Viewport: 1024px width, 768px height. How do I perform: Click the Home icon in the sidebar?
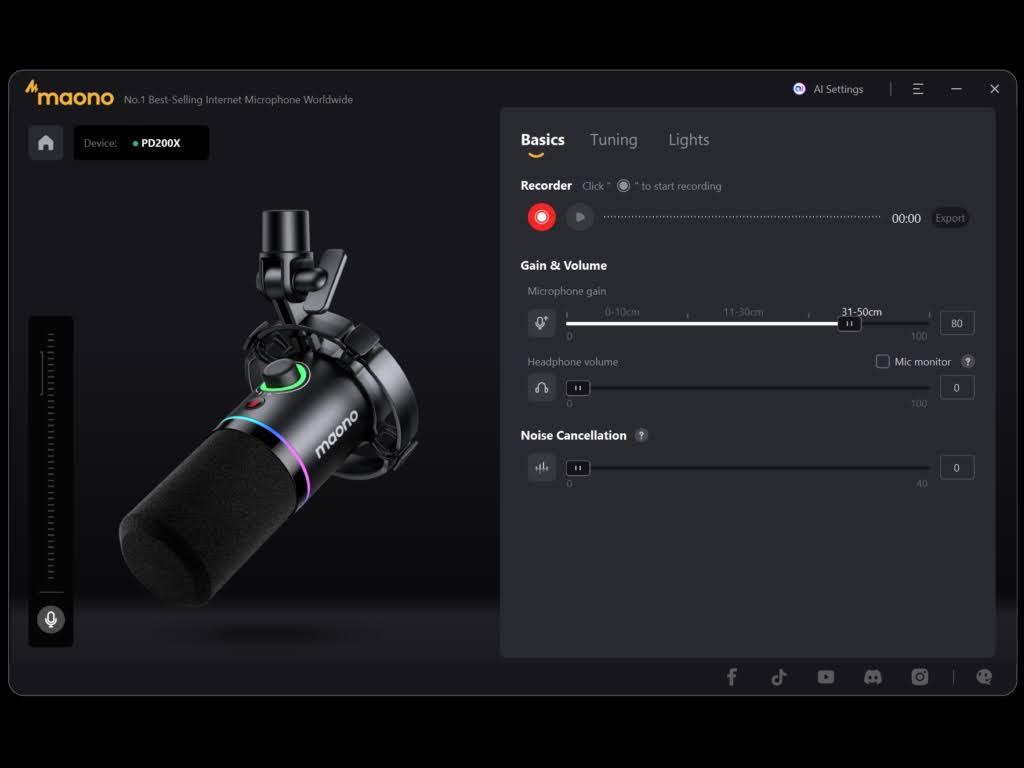click(x=45, y=142)
